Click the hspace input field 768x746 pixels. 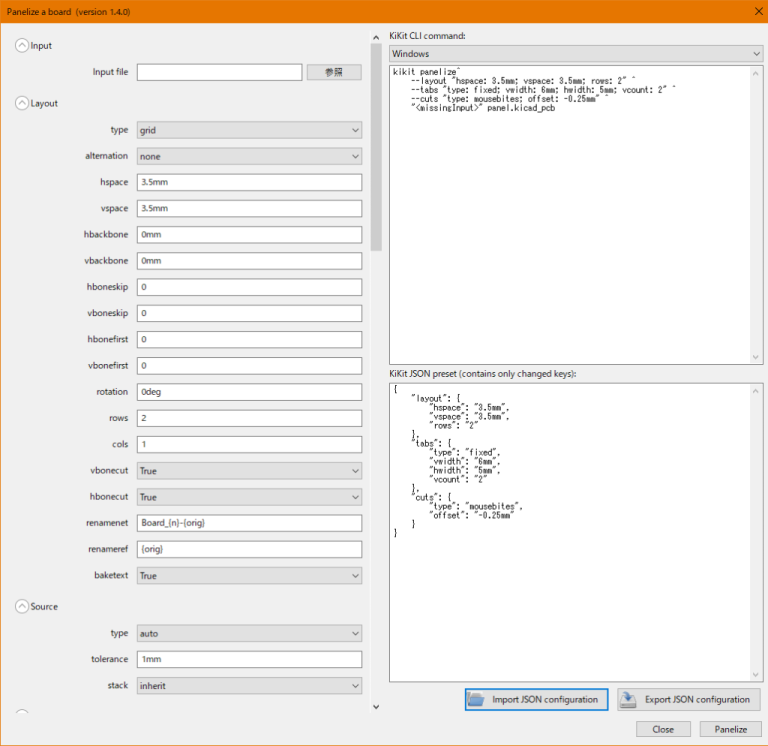[249, 183]
